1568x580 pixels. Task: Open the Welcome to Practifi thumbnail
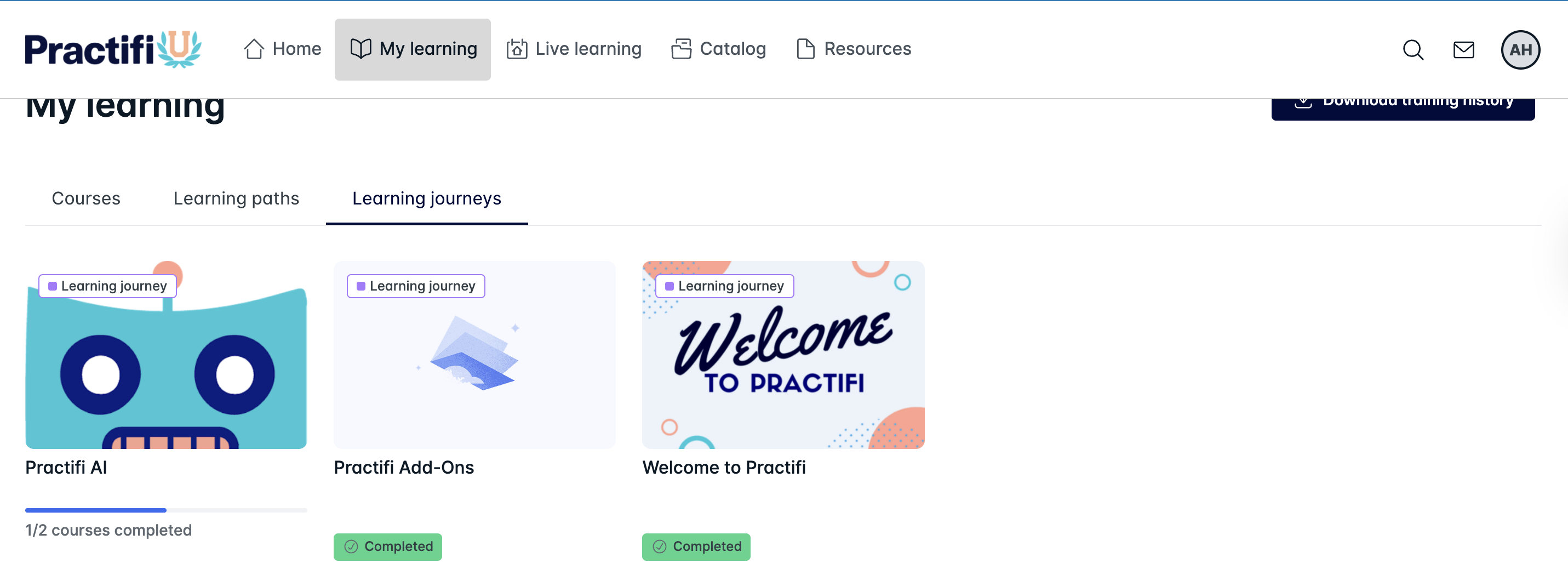point(783,355)
